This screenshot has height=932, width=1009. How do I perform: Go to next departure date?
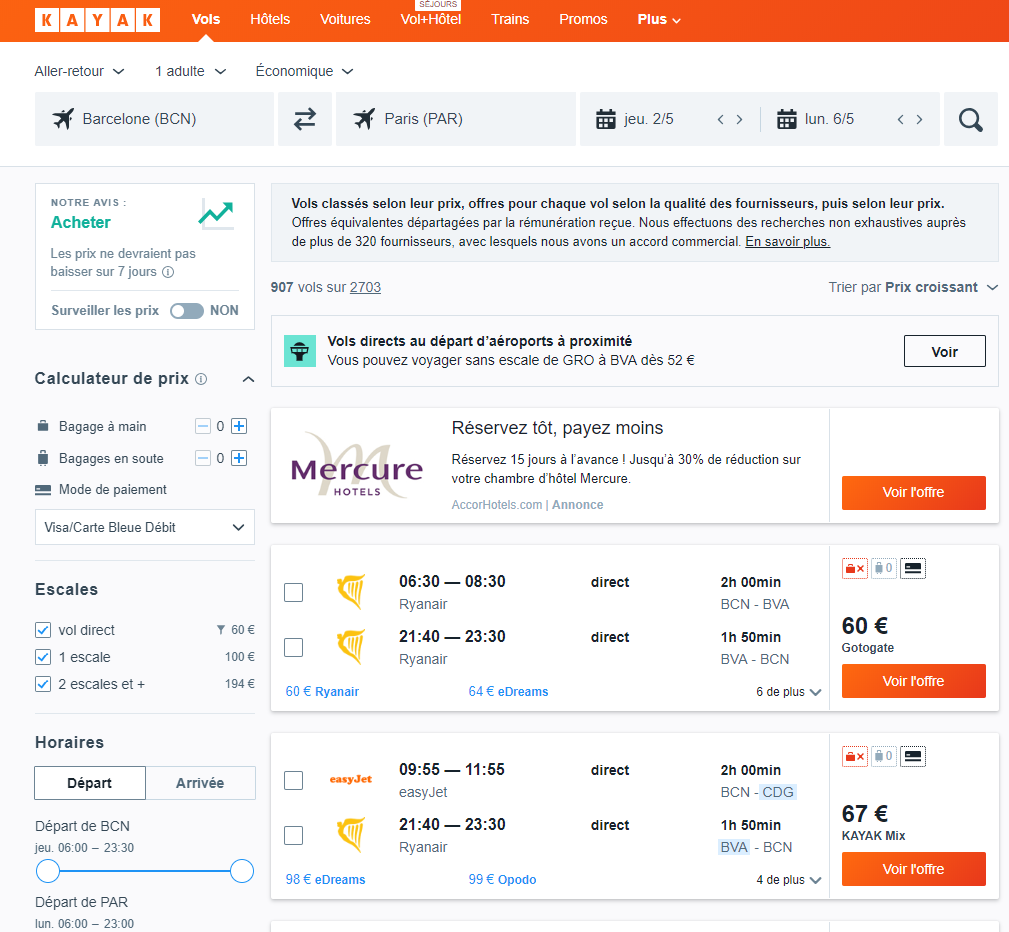click(739, 119)
